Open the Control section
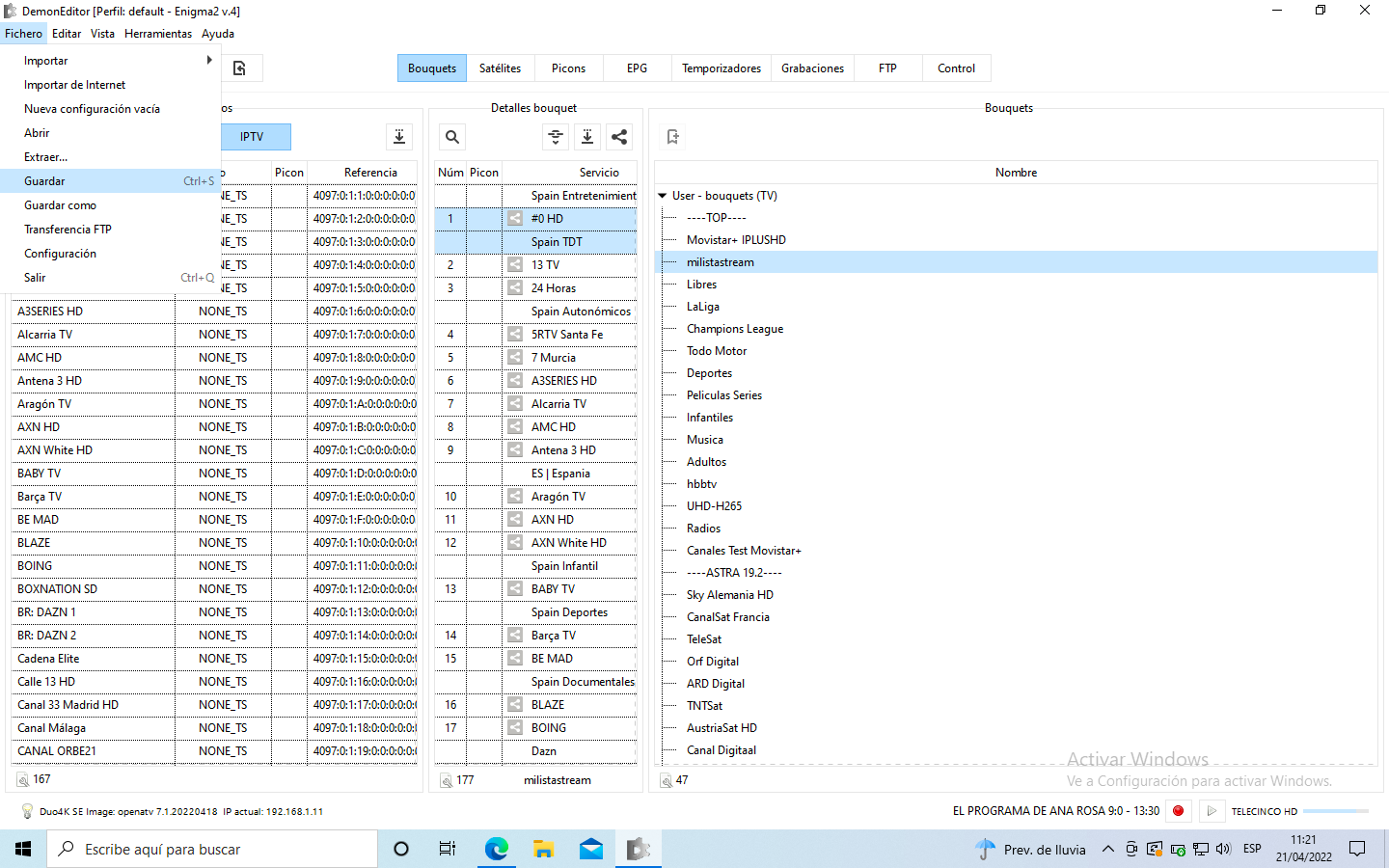1389x868 pixels. [956, 68]
